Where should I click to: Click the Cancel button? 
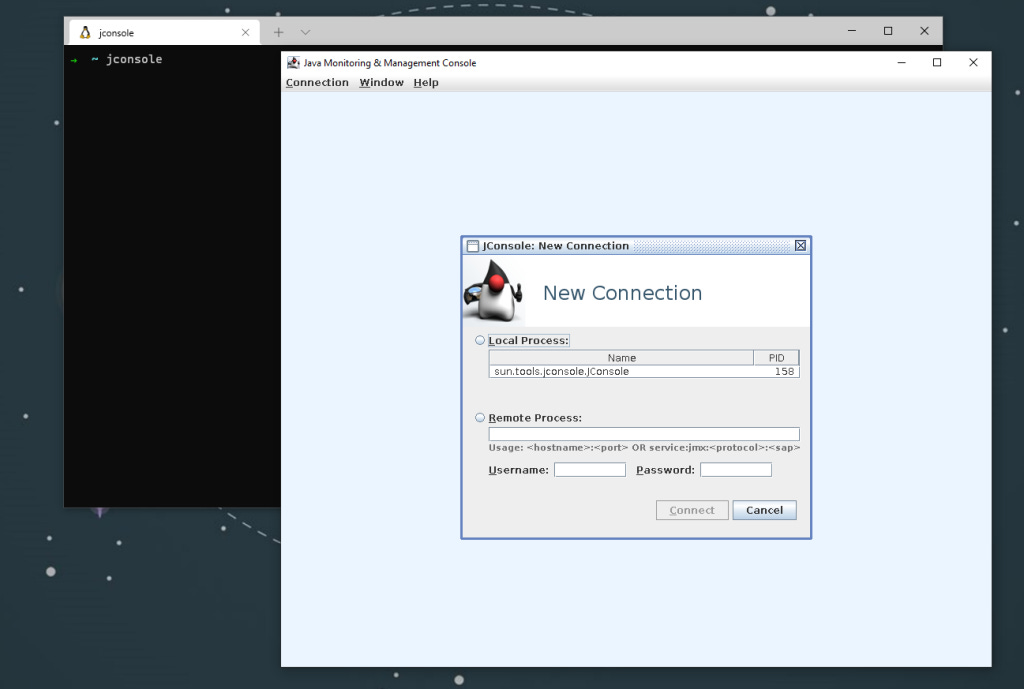click(x=764, y=510)
